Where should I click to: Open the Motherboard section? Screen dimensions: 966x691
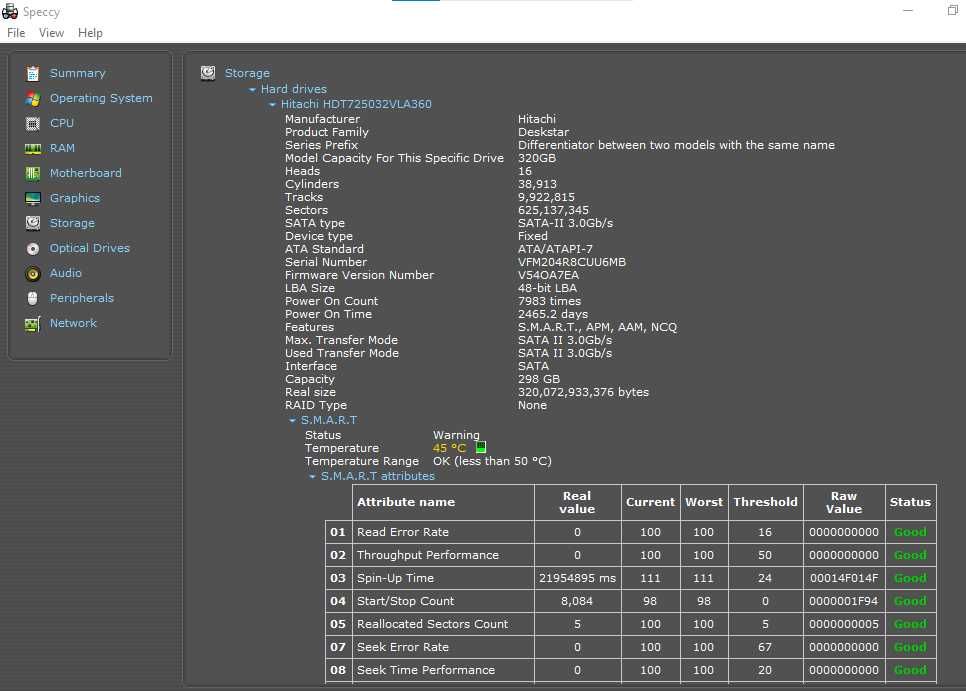pos(86,173)
